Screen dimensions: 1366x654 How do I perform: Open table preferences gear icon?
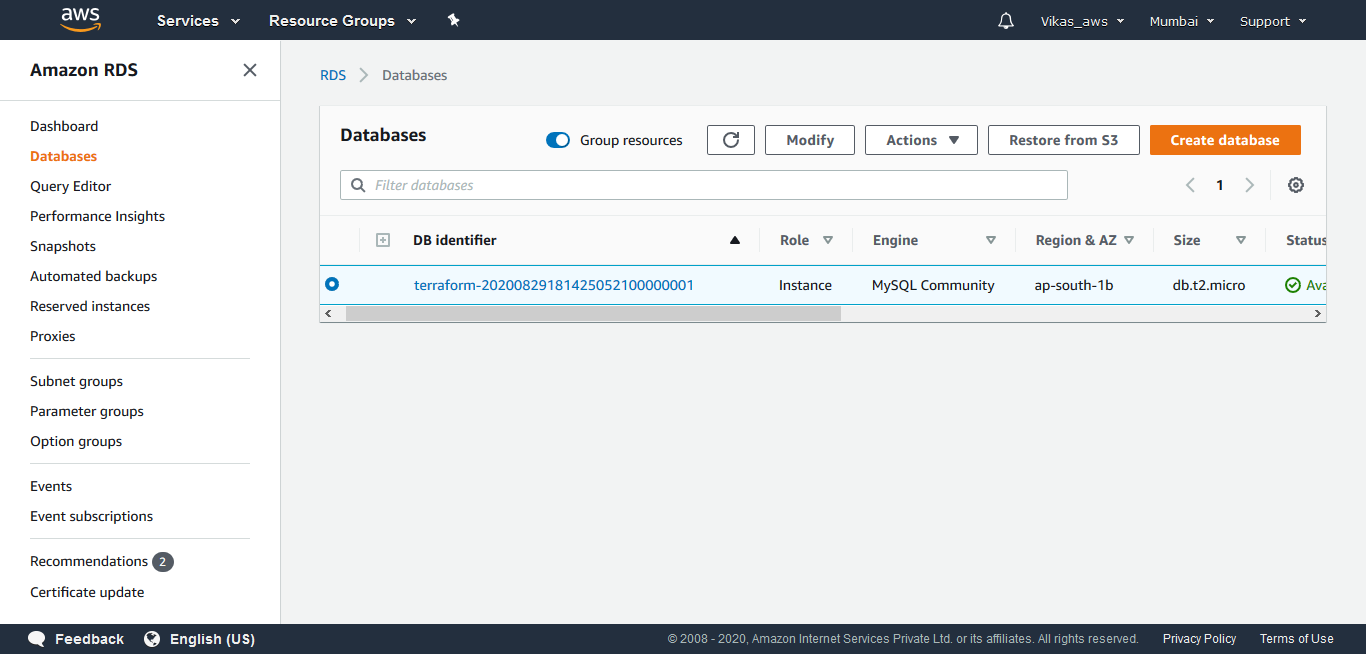click(1296, 185)
